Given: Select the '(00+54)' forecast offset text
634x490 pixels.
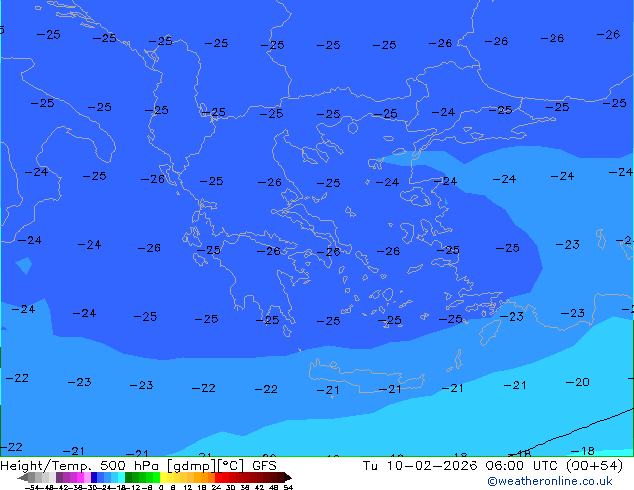Looking at the screenshot, I should point(594,466).
